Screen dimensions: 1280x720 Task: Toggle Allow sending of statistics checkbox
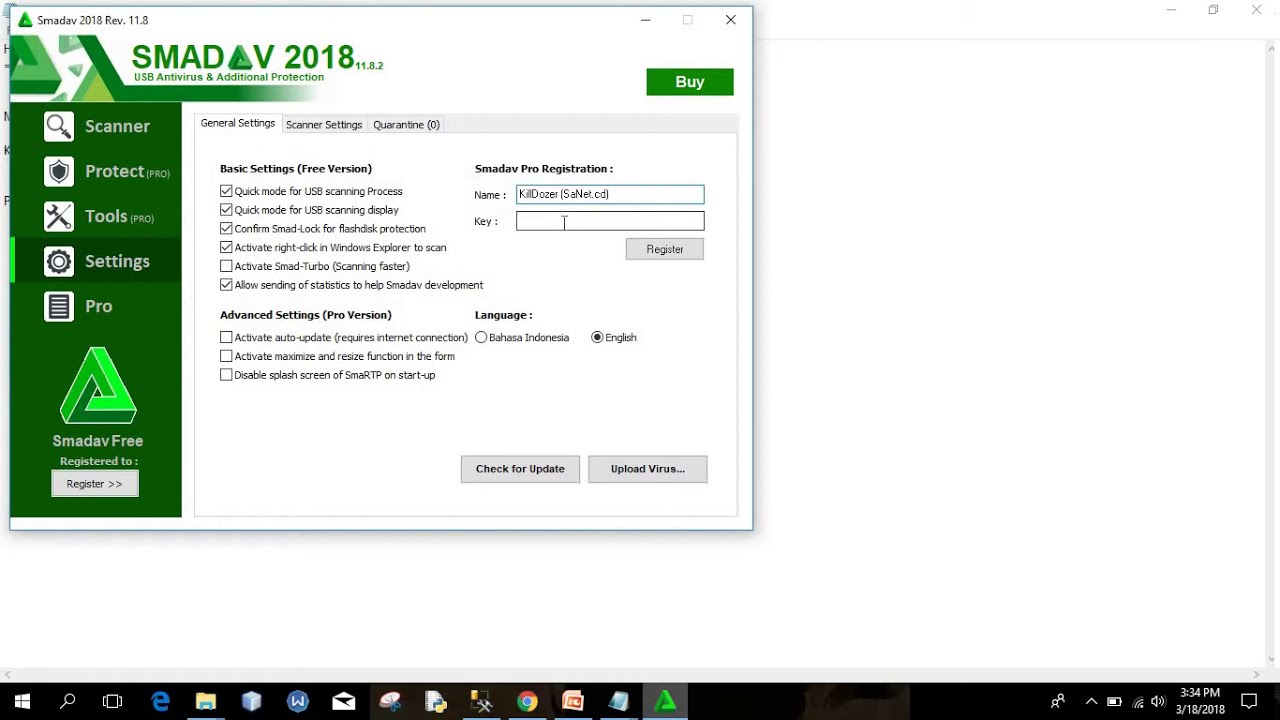coord(226,285)
